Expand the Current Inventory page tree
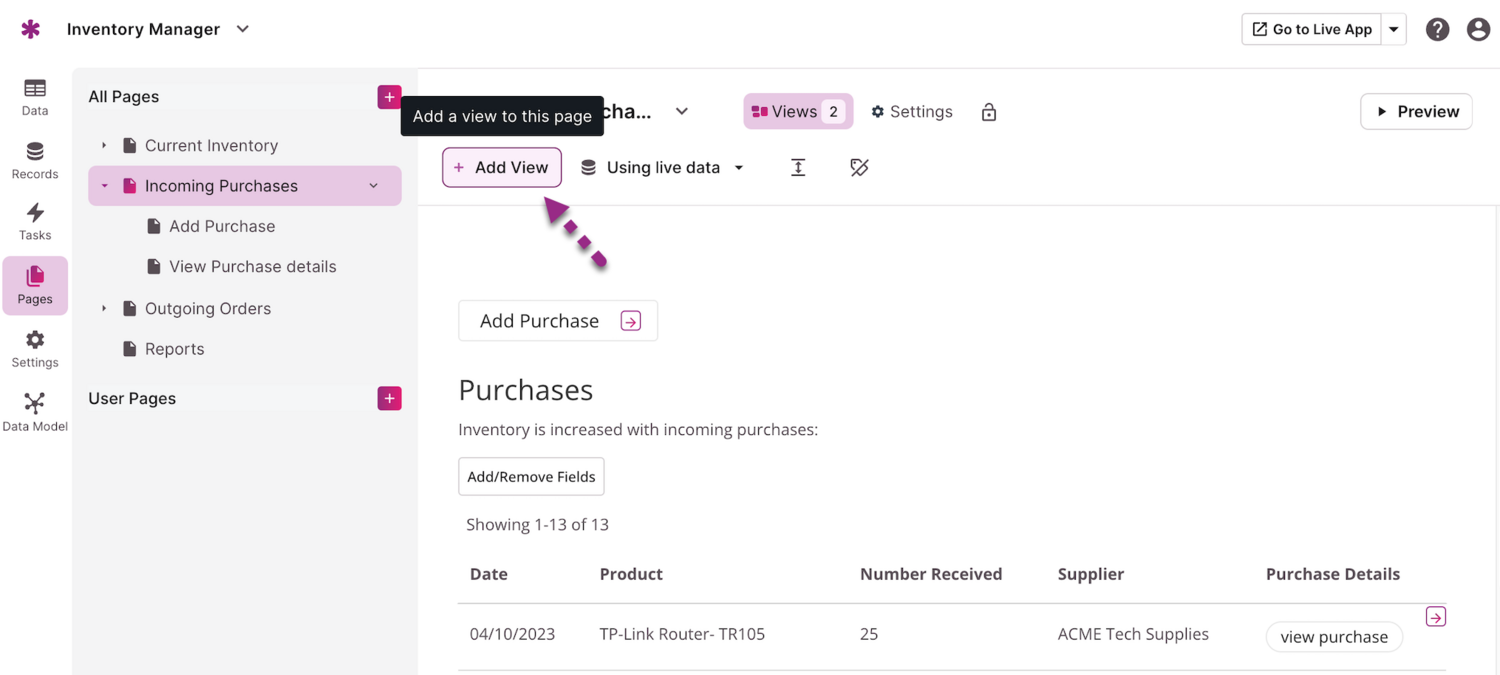Screen dimensions: 1500x675 [x=104, y=146]
